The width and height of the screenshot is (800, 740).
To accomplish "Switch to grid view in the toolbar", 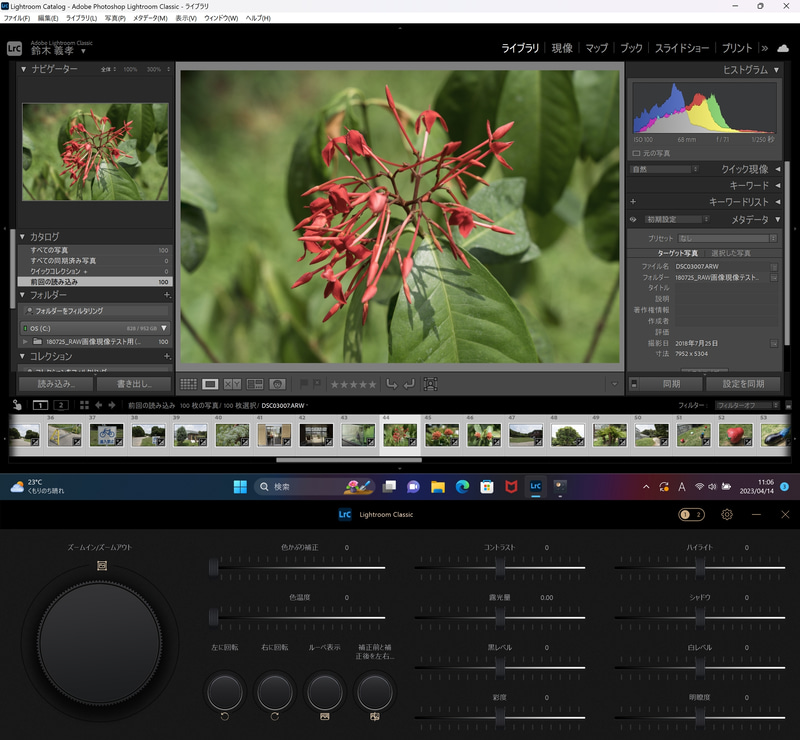I will tap(188, 384).
